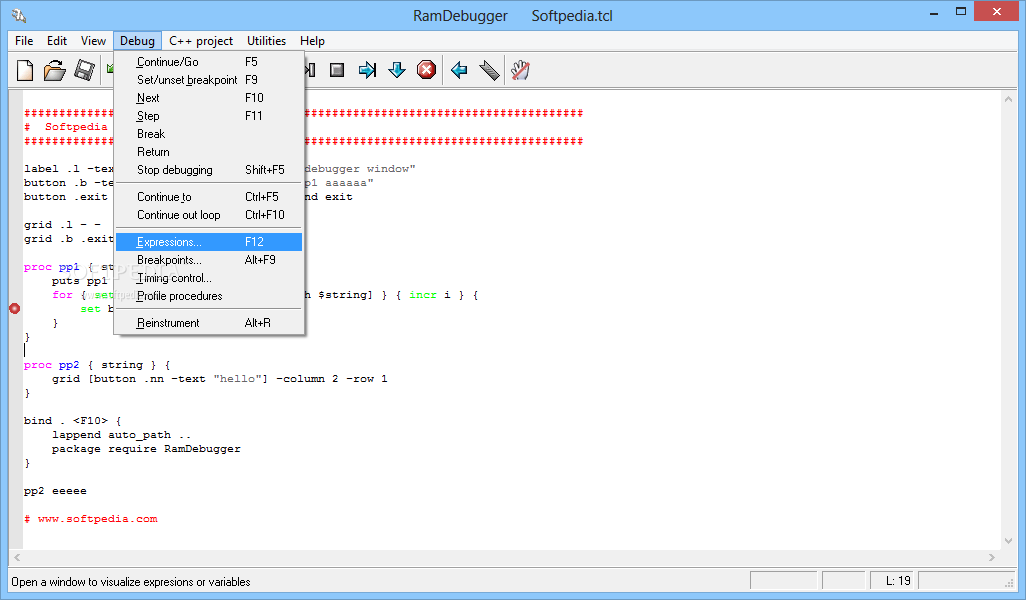1026x600 pixels.
Task: Open Breakpoints... from Debug menu
Action: [x=209, y=260]
